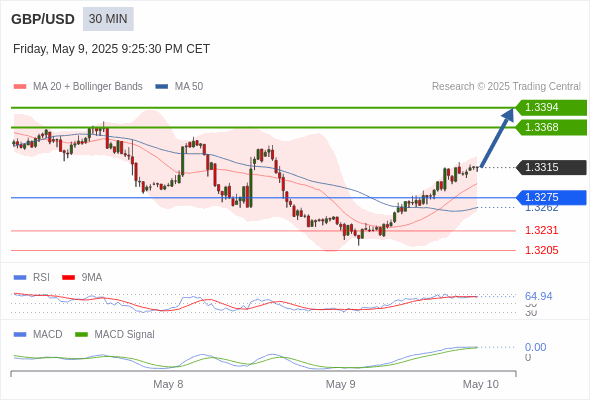Click the May 9 date axis label
This screenshot has height=400, width=590.
341,384
